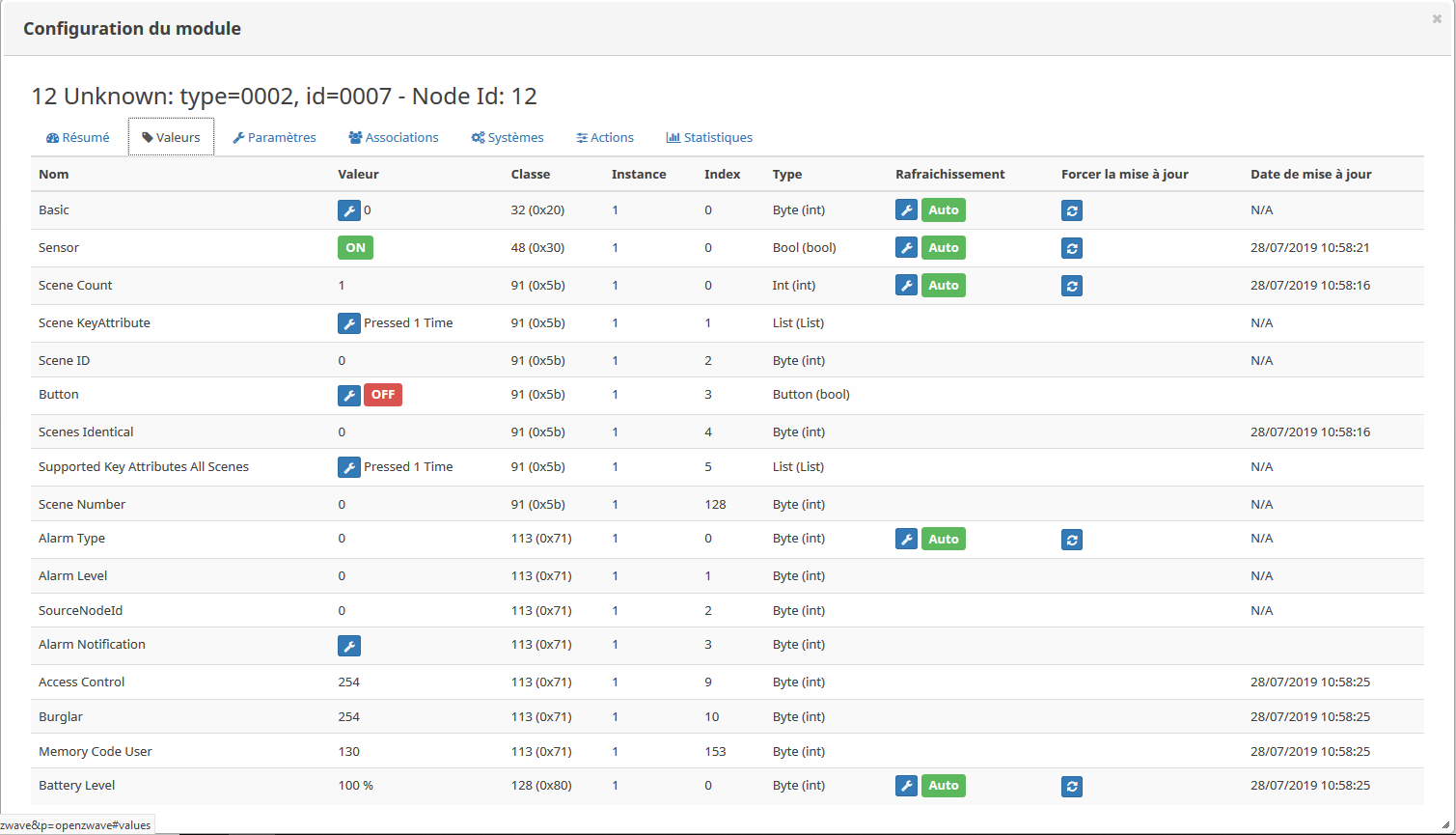
Task: Configure Battery Level refresh wrench icon
Action: tap(907, 786)
